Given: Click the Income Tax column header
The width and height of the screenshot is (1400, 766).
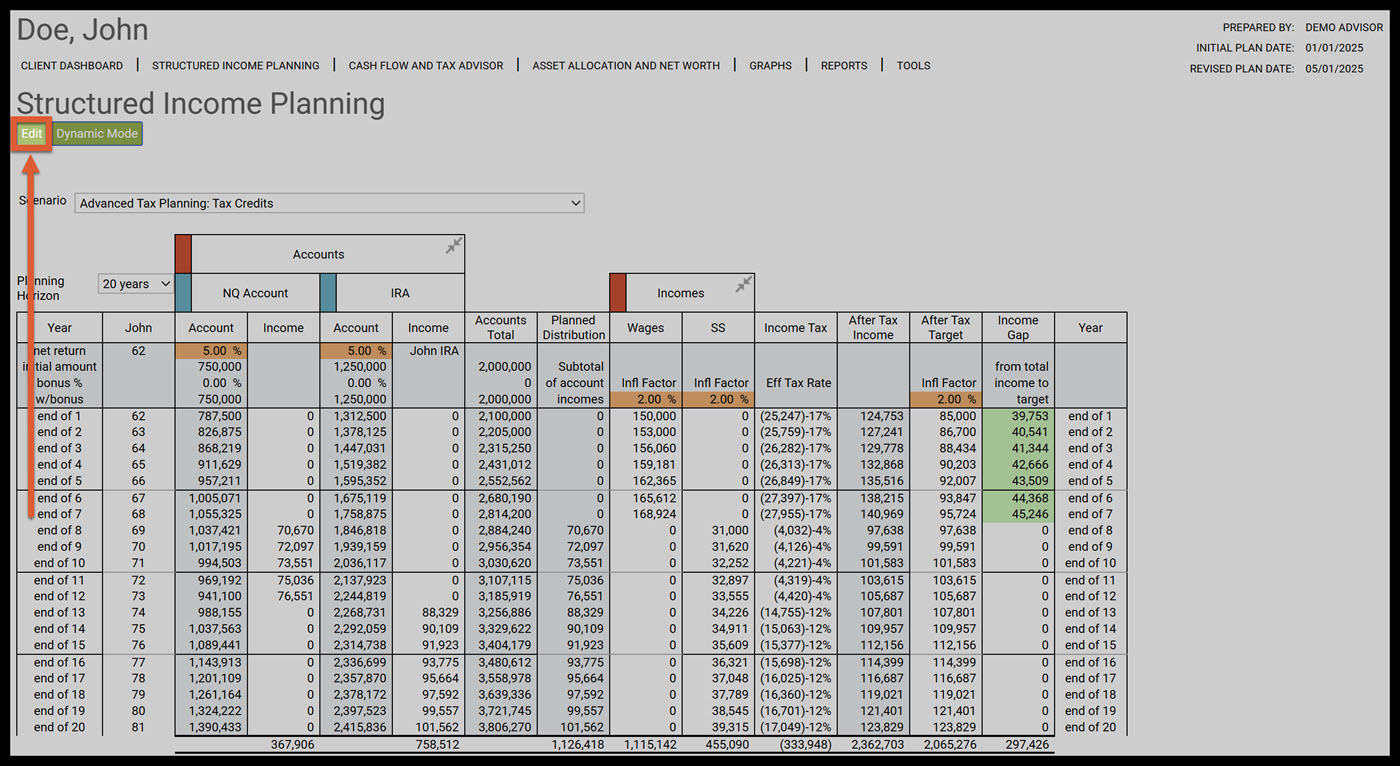Looking at the screenshot, I should coord(796,328).
